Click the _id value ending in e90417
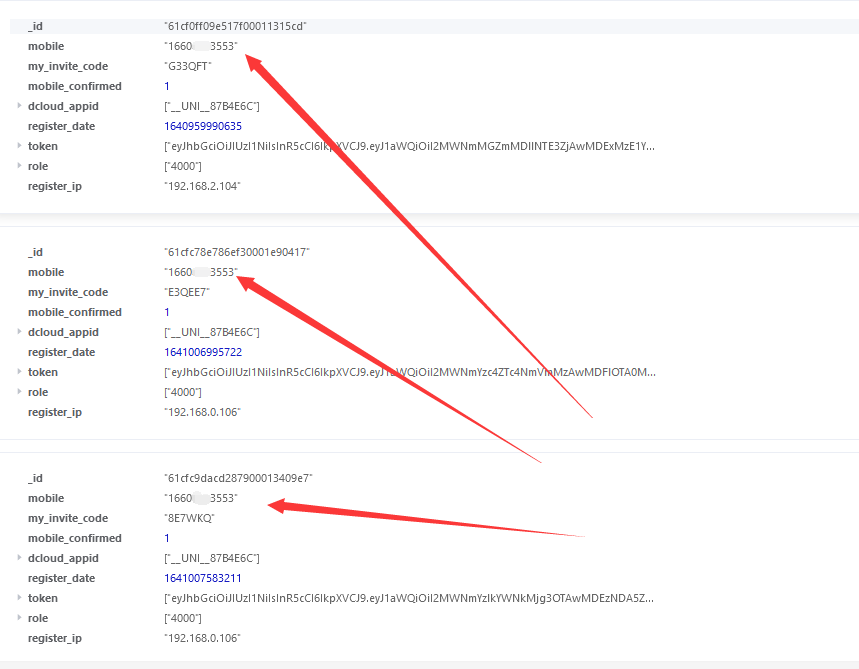859x669 pixels. (x=237, y=252)
